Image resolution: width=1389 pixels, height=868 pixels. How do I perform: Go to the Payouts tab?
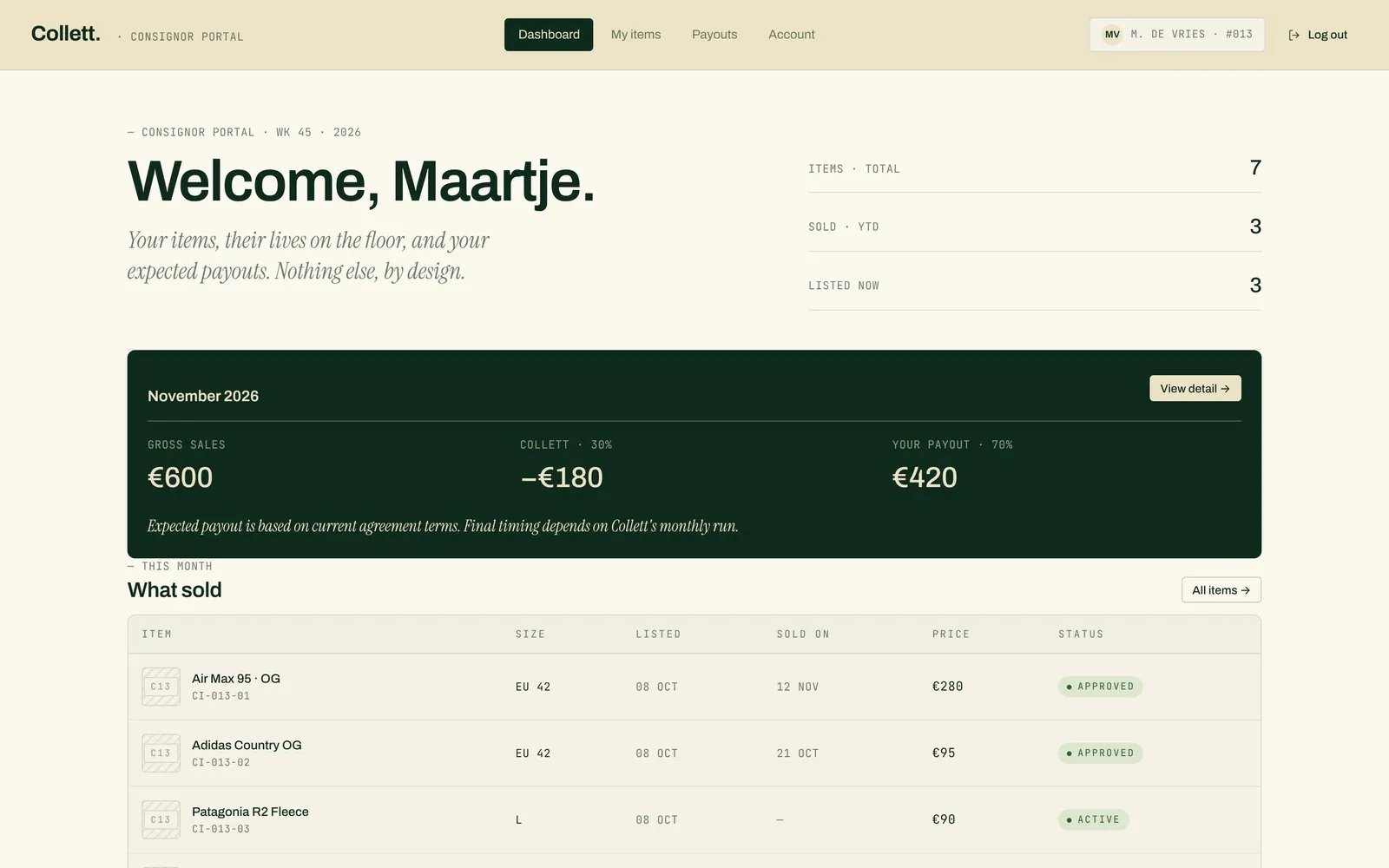pyautogui.click(x=714, y=35)
